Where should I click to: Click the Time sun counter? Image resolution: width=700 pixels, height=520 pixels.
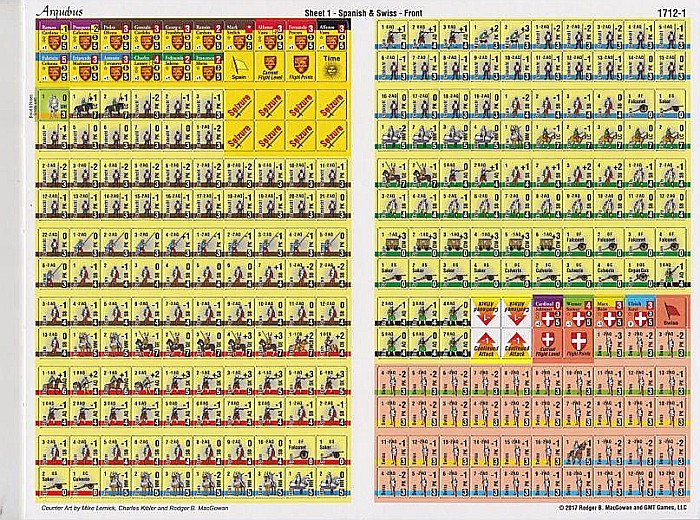pos(332,67)
